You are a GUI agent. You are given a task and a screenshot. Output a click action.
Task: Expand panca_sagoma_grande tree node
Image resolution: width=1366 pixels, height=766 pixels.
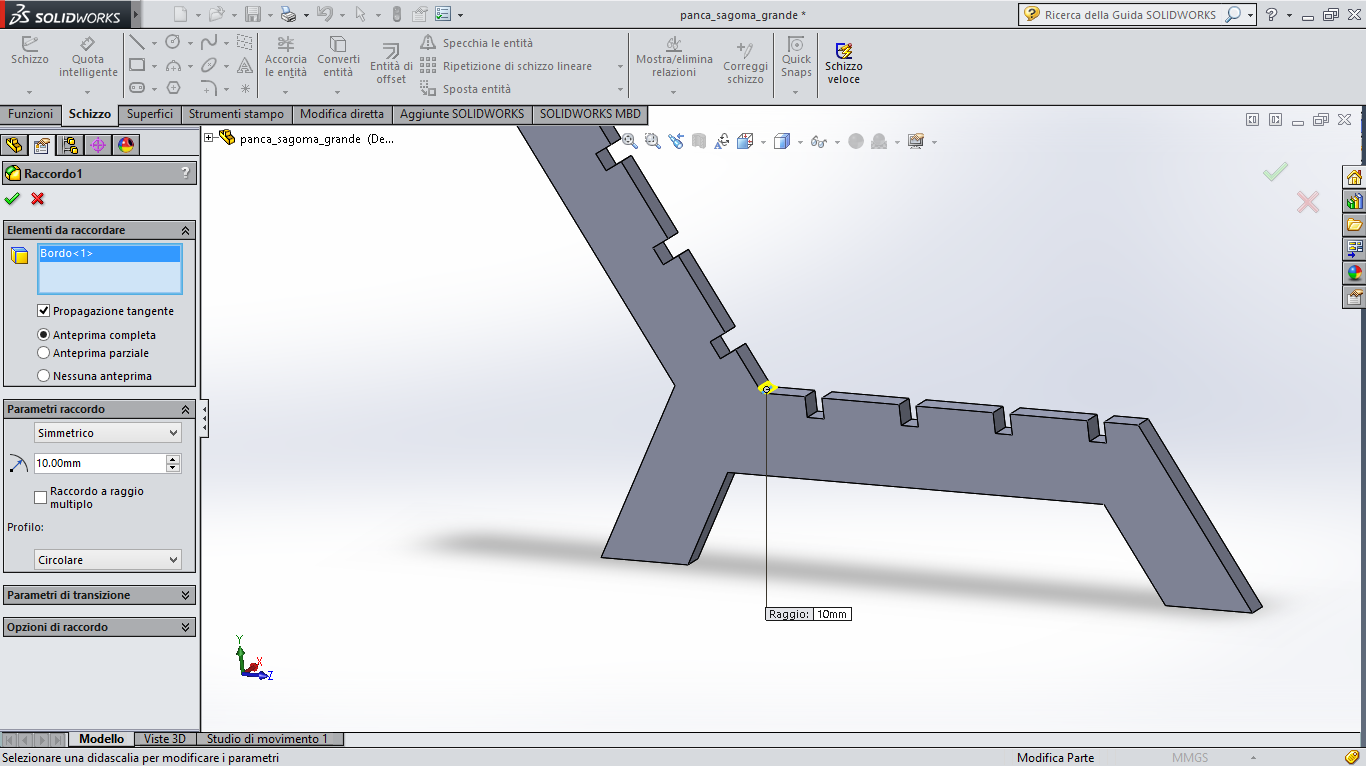209,138
